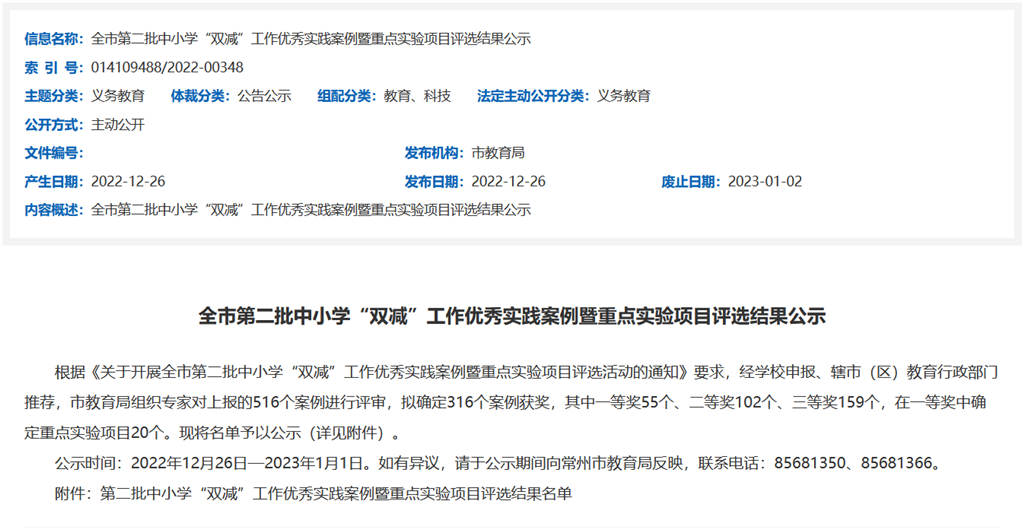Screen dimensions: 1024x529
Task: Click the 公告公示 value
Action: (264, 96)
